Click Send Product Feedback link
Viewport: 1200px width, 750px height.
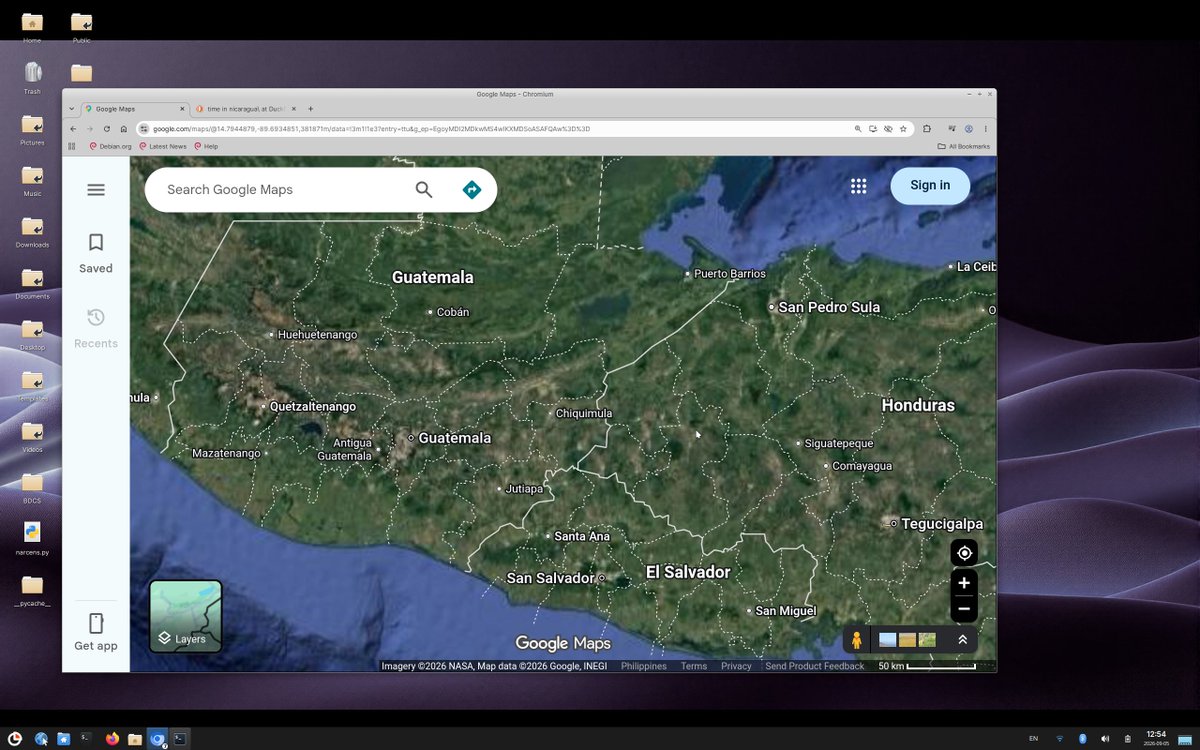click(x=815, y=666)
